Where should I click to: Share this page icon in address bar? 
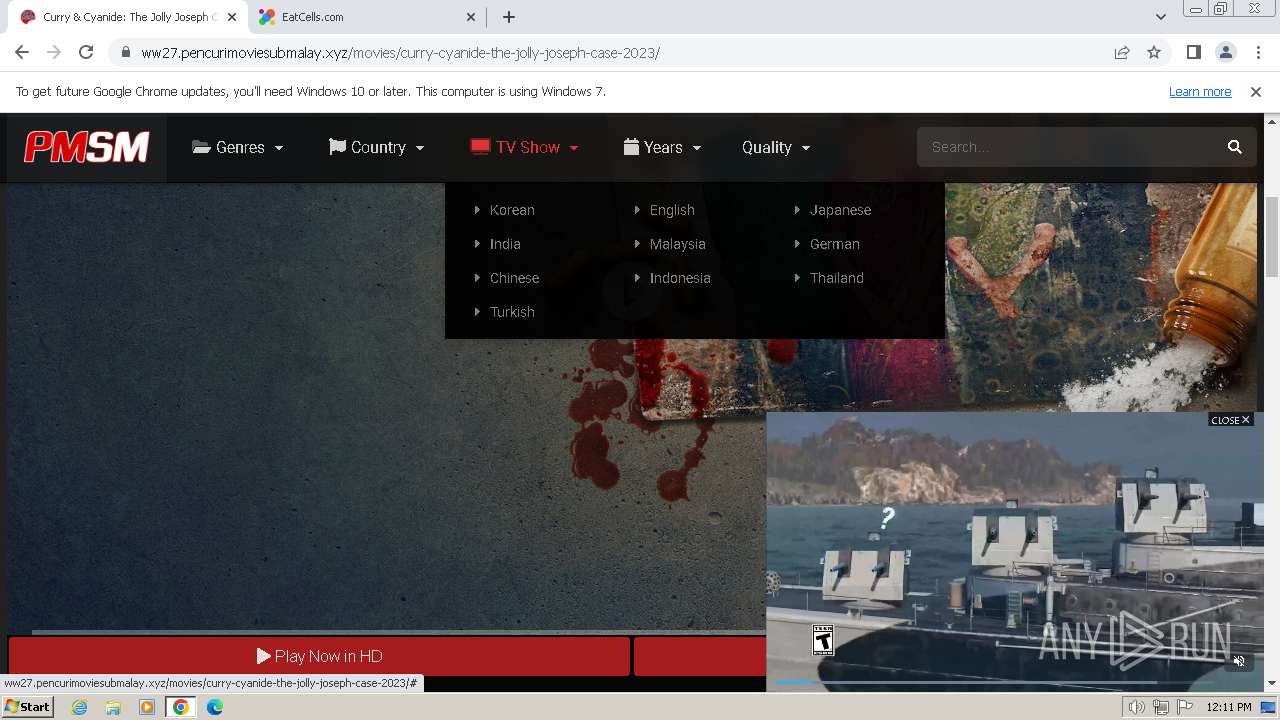point(1122,52)
